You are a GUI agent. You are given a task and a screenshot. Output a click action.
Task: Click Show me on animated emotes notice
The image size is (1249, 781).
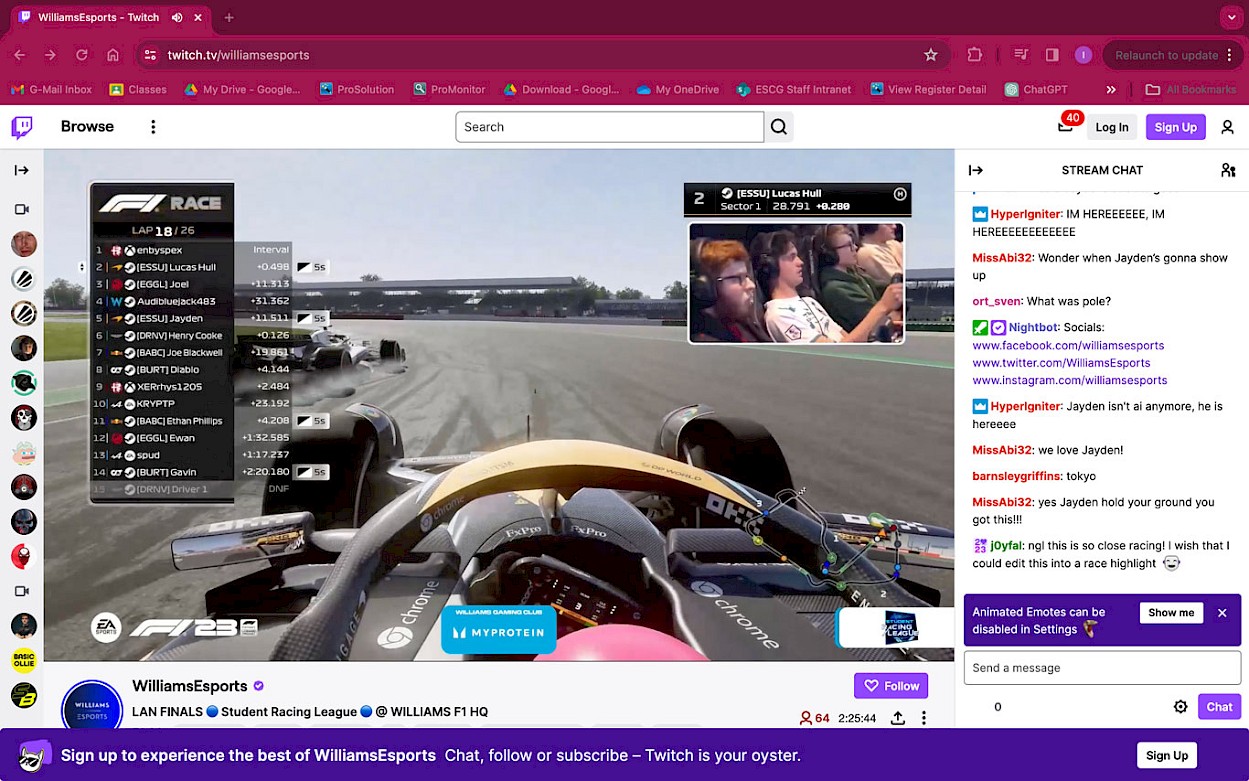point(1171,613)
